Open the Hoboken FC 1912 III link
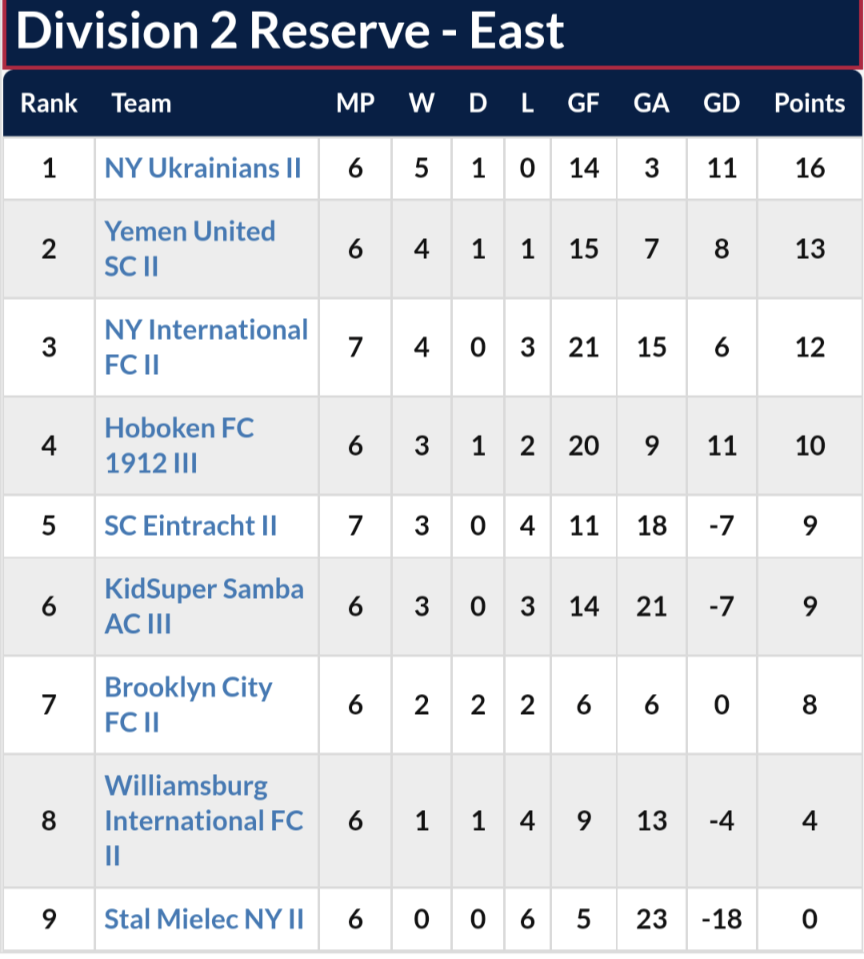This screenshot has width=864, height=959. click(x=179, y=446)
